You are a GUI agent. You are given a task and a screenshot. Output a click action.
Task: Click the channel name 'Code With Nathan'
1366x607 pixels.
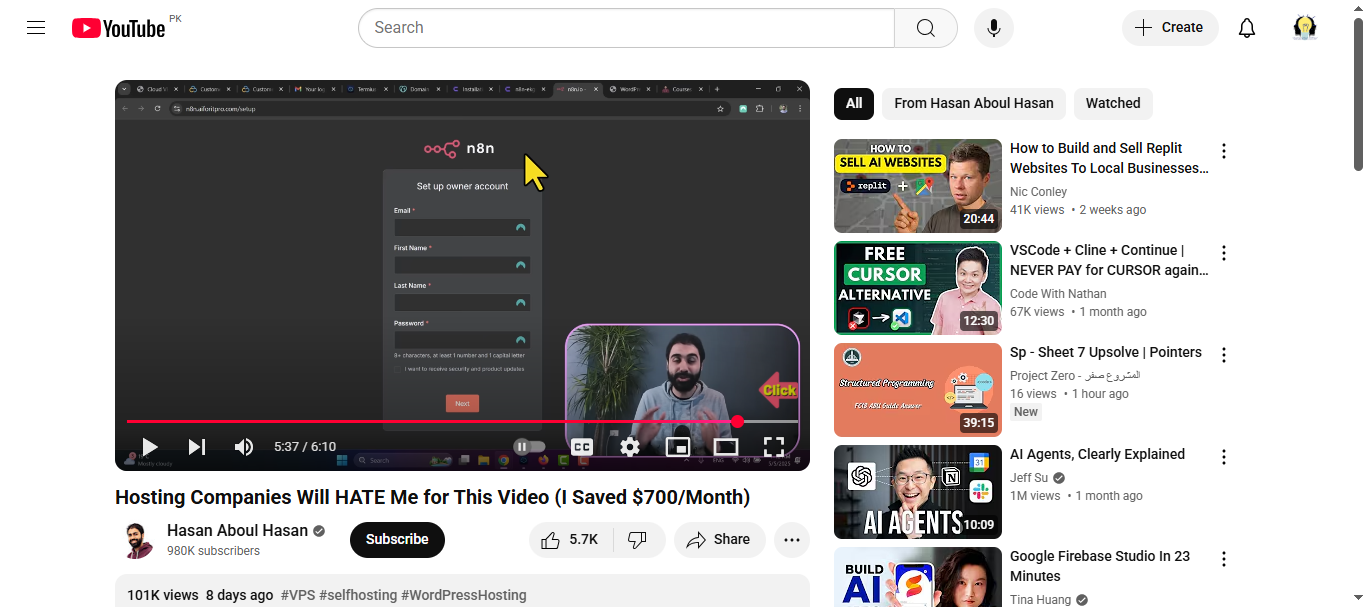[x=1058, y=294]
